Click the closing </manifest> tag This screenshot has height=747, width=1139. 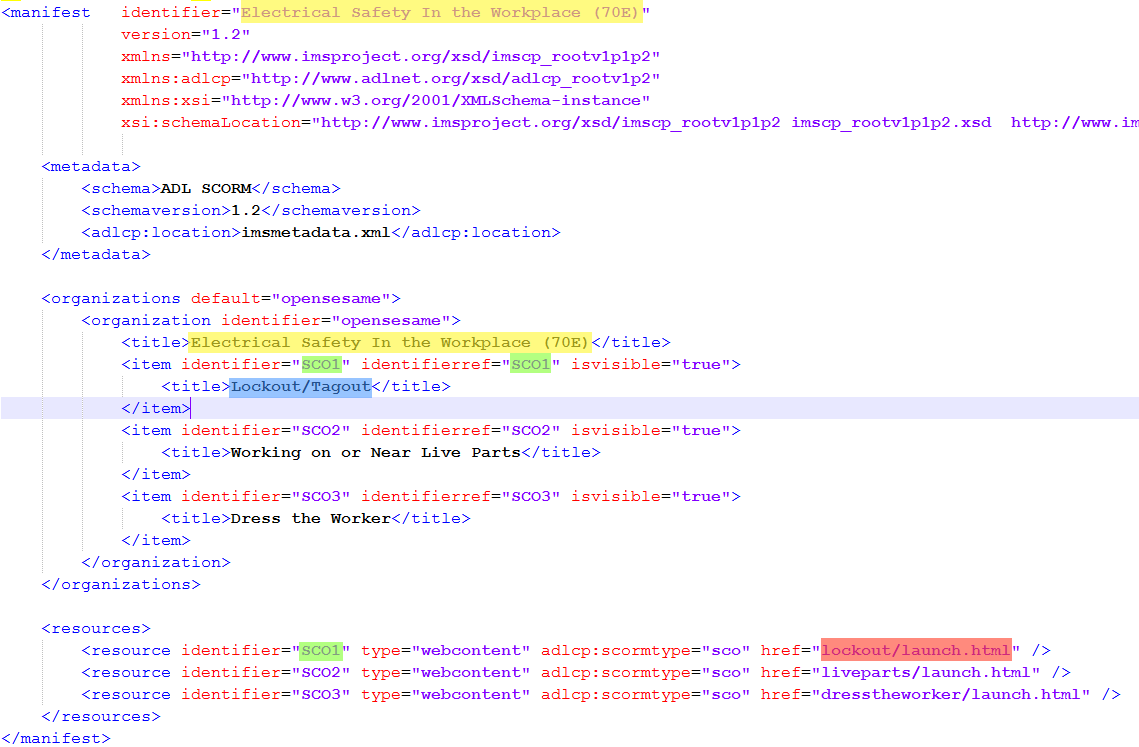click(x=55, y=739)
